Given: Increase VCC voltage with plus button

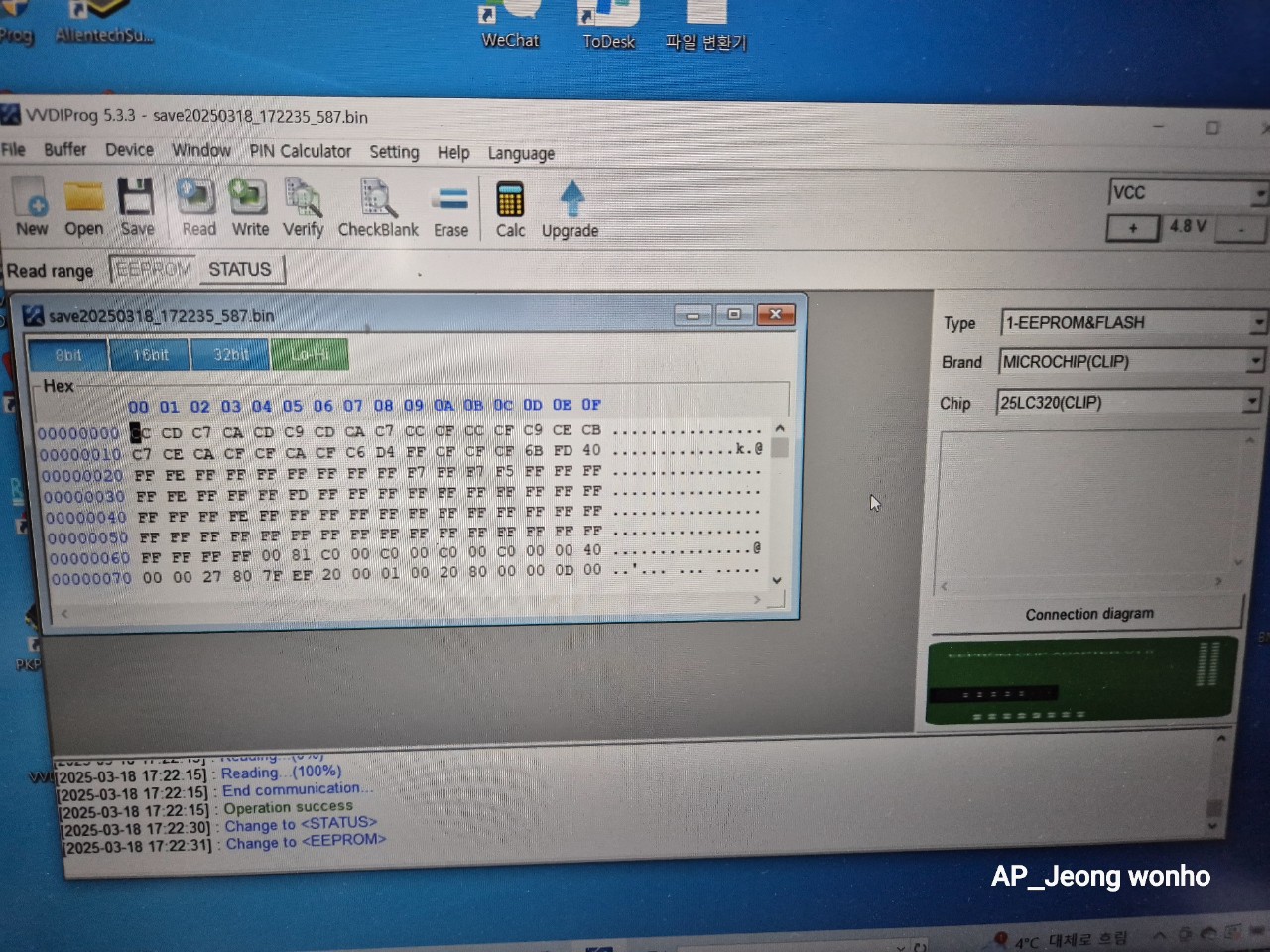Looking at the screenshot, I should pos(1133,228).
